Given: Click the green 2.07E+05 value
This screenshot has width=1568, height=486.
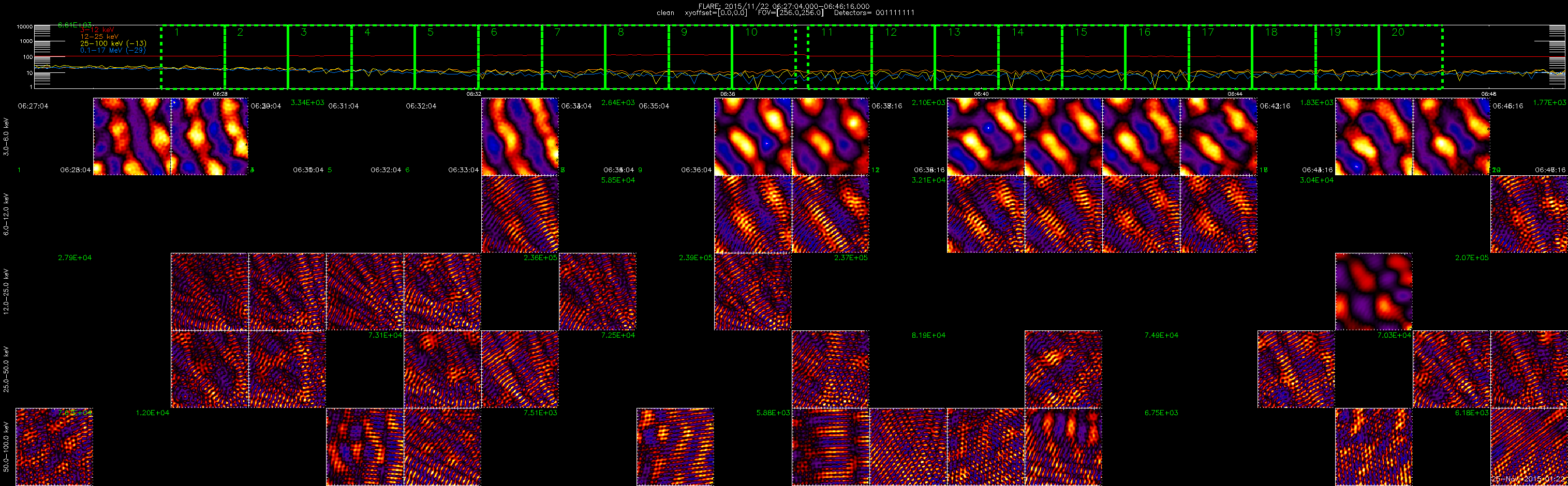Looking at the screenshot, I should click(x=1472, y=258).
